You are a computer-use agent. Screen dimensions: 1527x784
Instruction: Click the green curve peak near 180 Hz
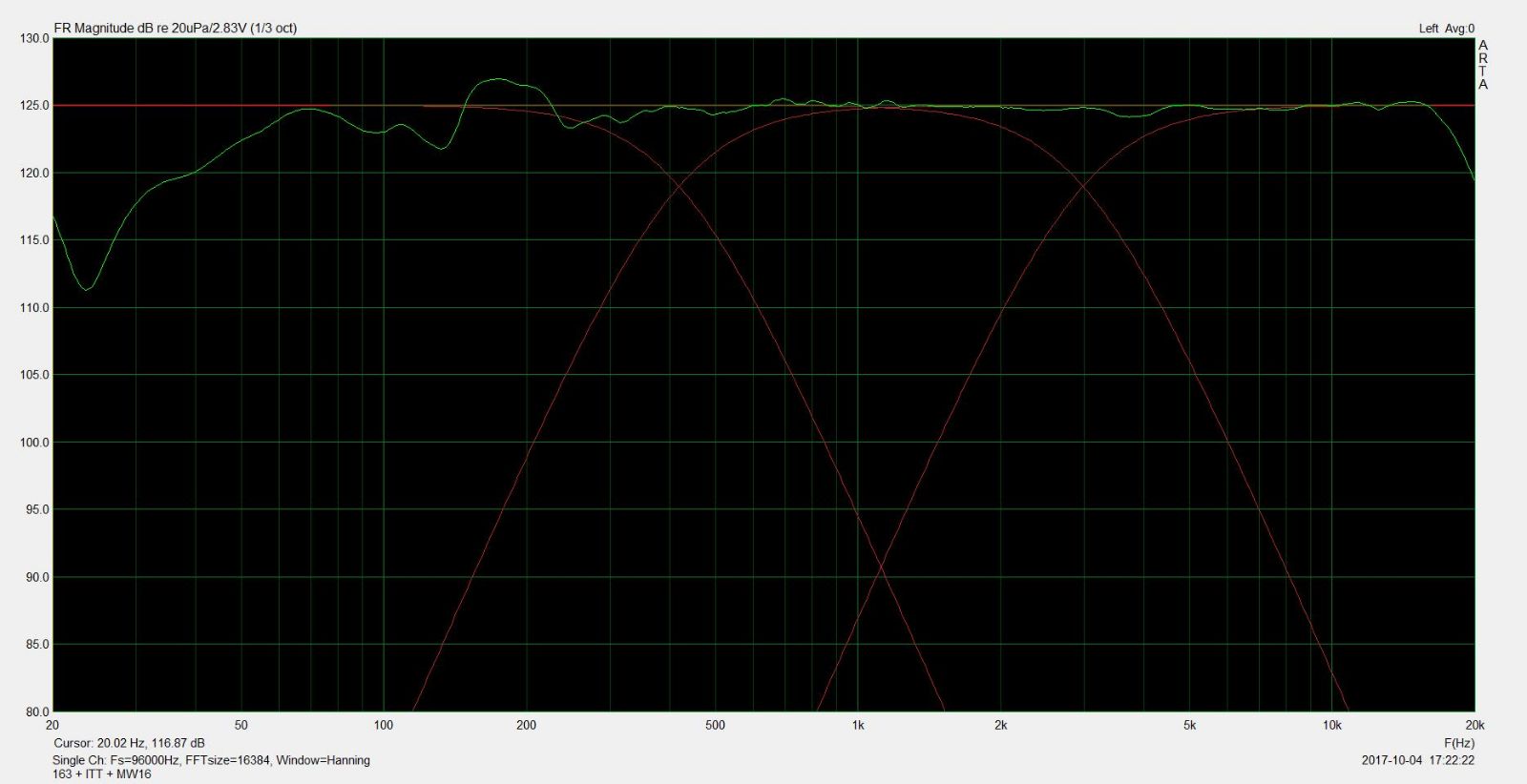[x=496, y=79]
